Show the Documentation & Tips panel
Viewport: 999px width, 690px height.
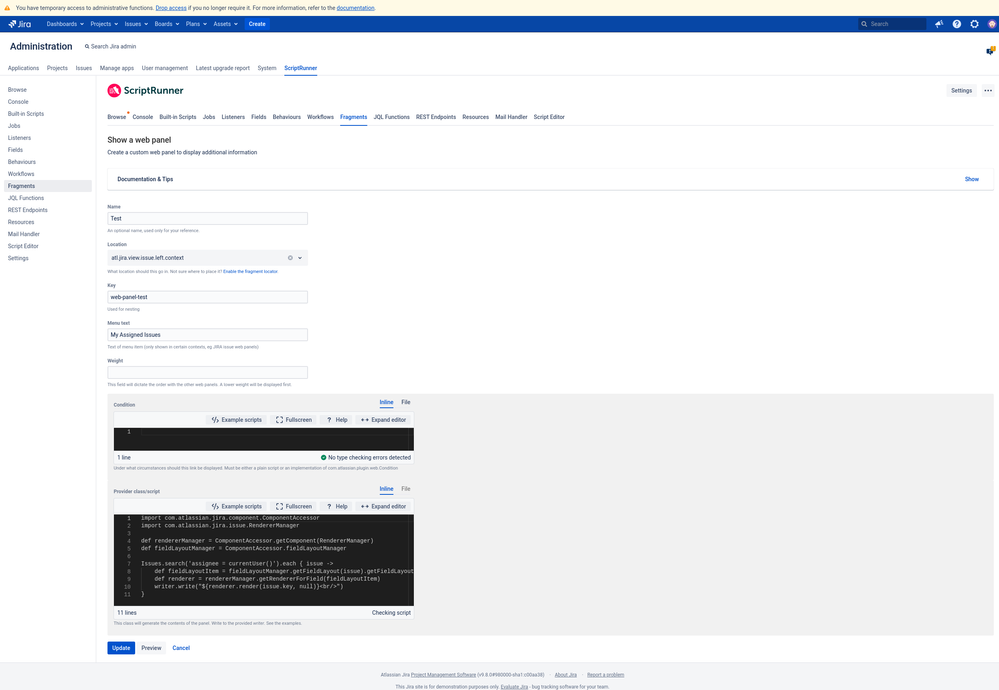point(971,179)
